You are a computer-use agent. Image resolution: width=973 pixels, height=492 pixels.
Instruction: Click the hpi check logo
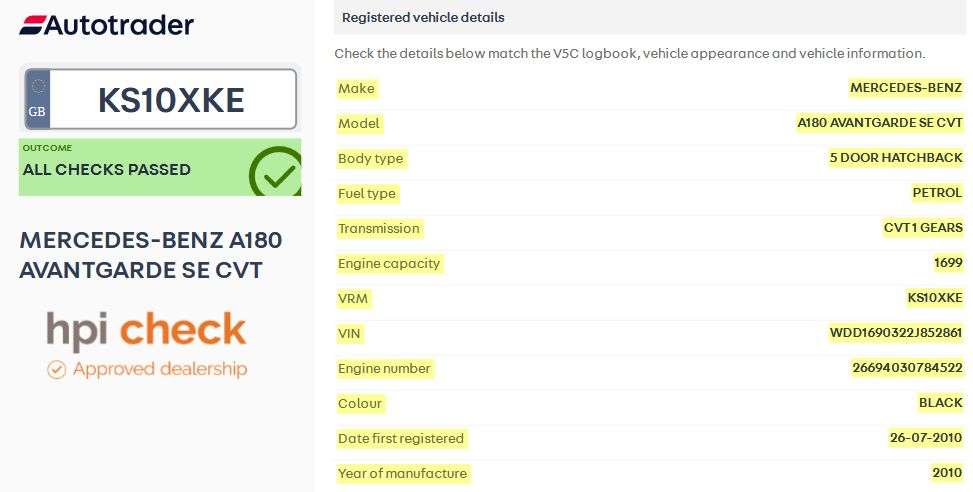click(x=146, y=331)
